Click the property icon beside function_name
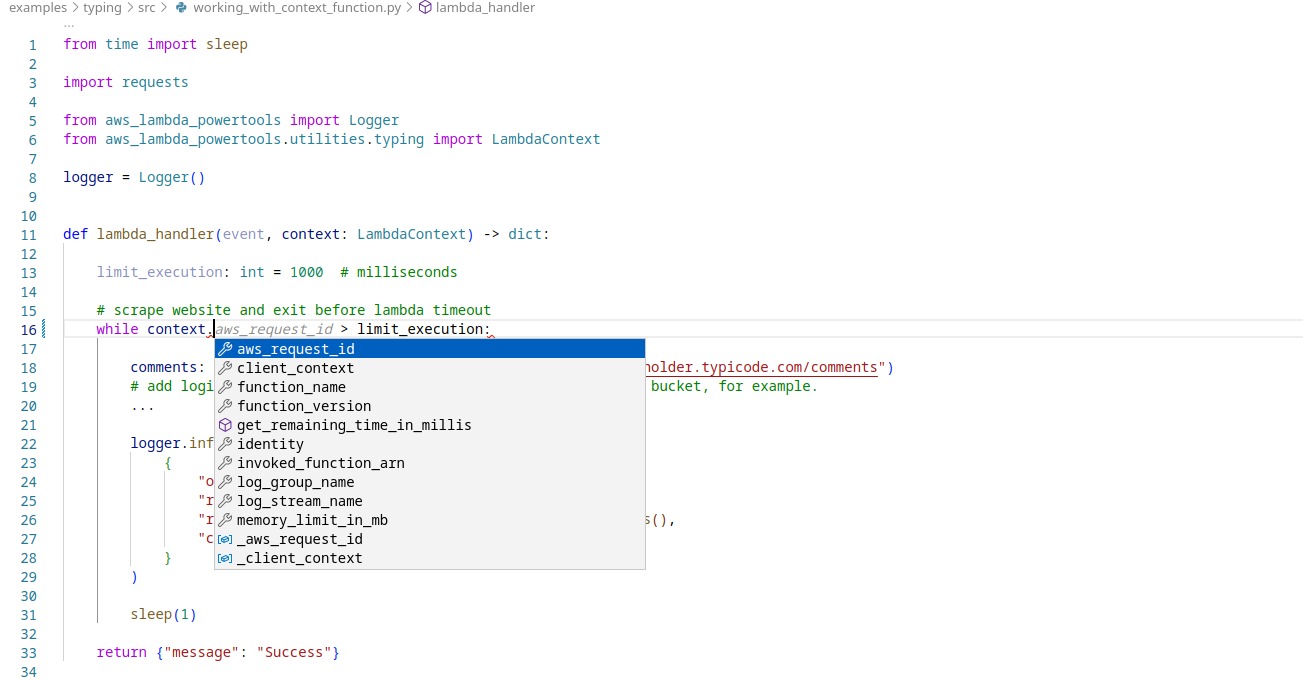 tap(225, 387)
